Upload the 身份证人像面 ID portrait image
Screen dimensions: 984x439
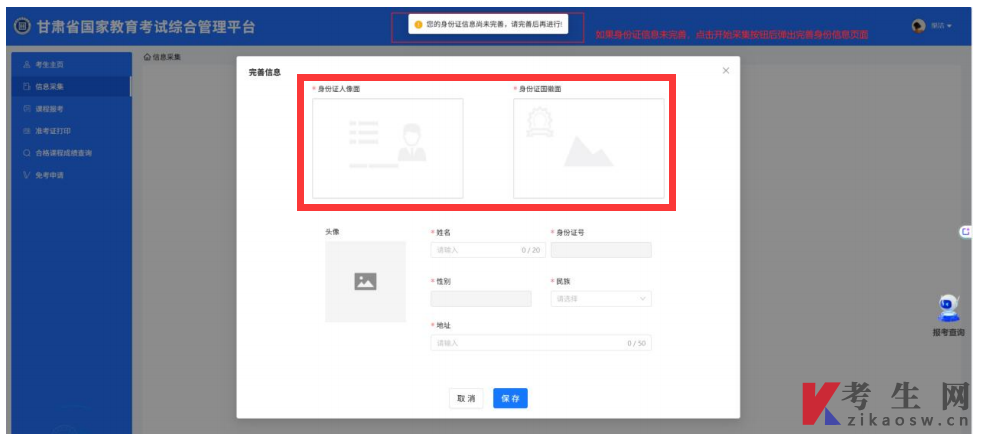pos(388,149)
